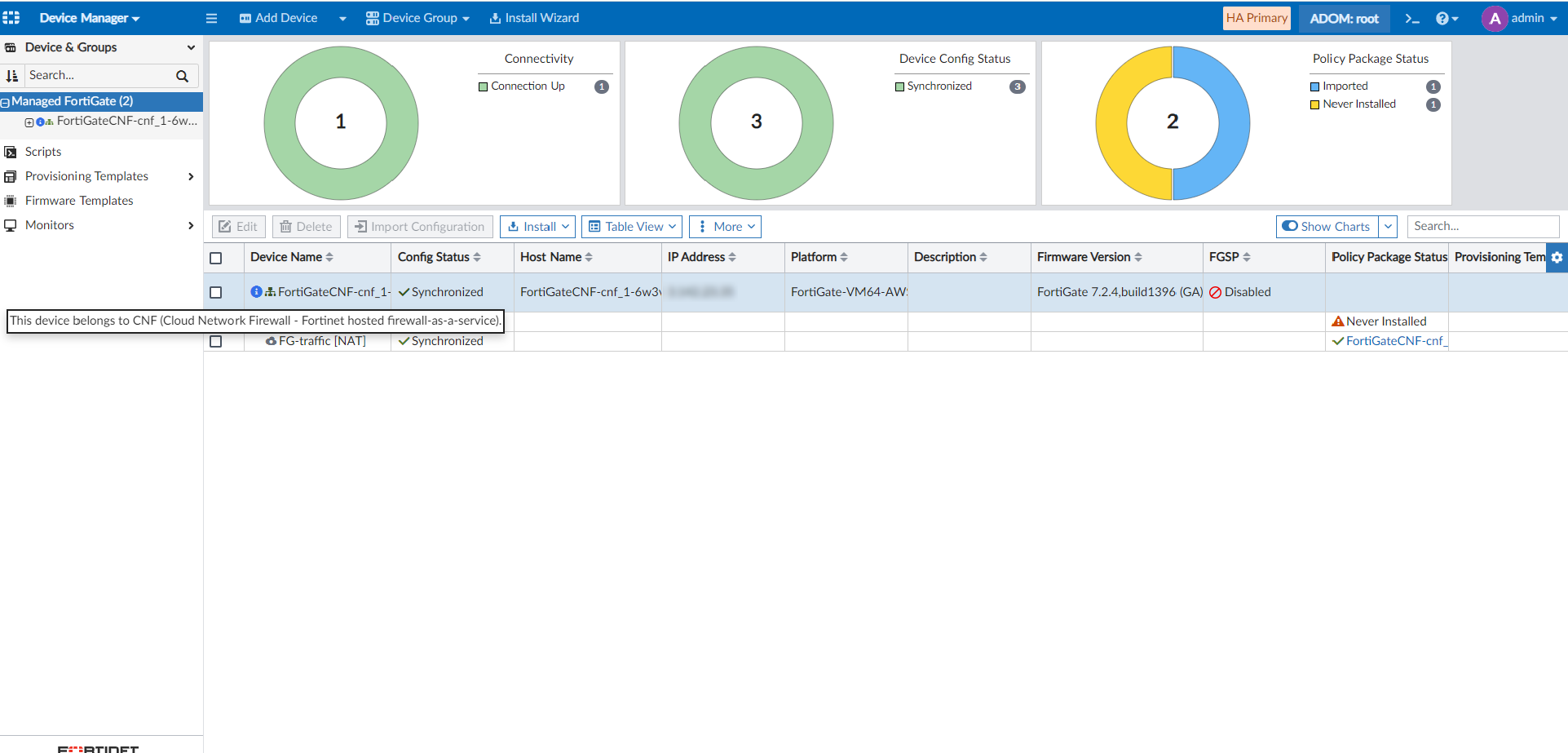
Task: Click the info icon beside FortiGateCNF device row
Action: click(256, 292)
